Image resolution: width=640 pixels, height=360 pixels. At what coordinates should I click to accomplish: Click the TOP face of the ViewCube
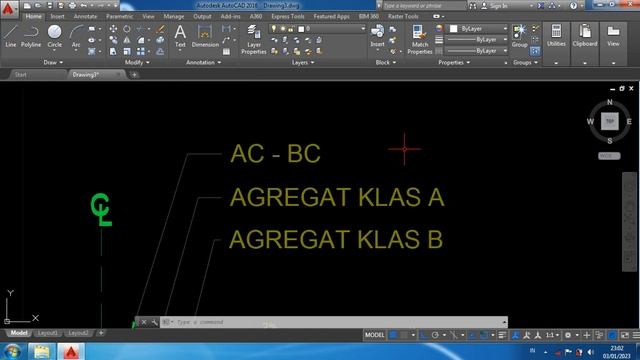coord(609,121)
